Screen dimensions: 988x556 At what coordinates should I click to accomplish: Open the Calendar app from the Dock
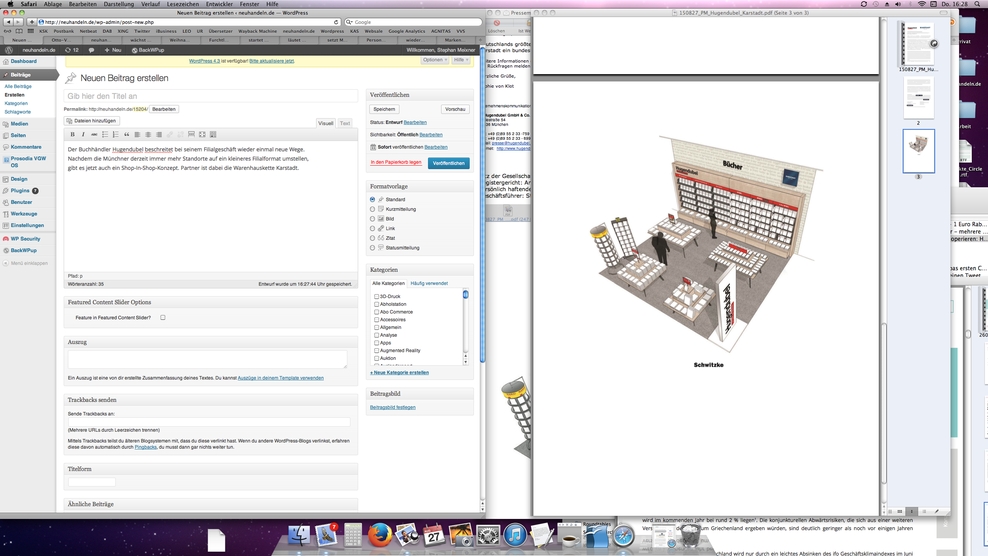[x=434, y=535]
